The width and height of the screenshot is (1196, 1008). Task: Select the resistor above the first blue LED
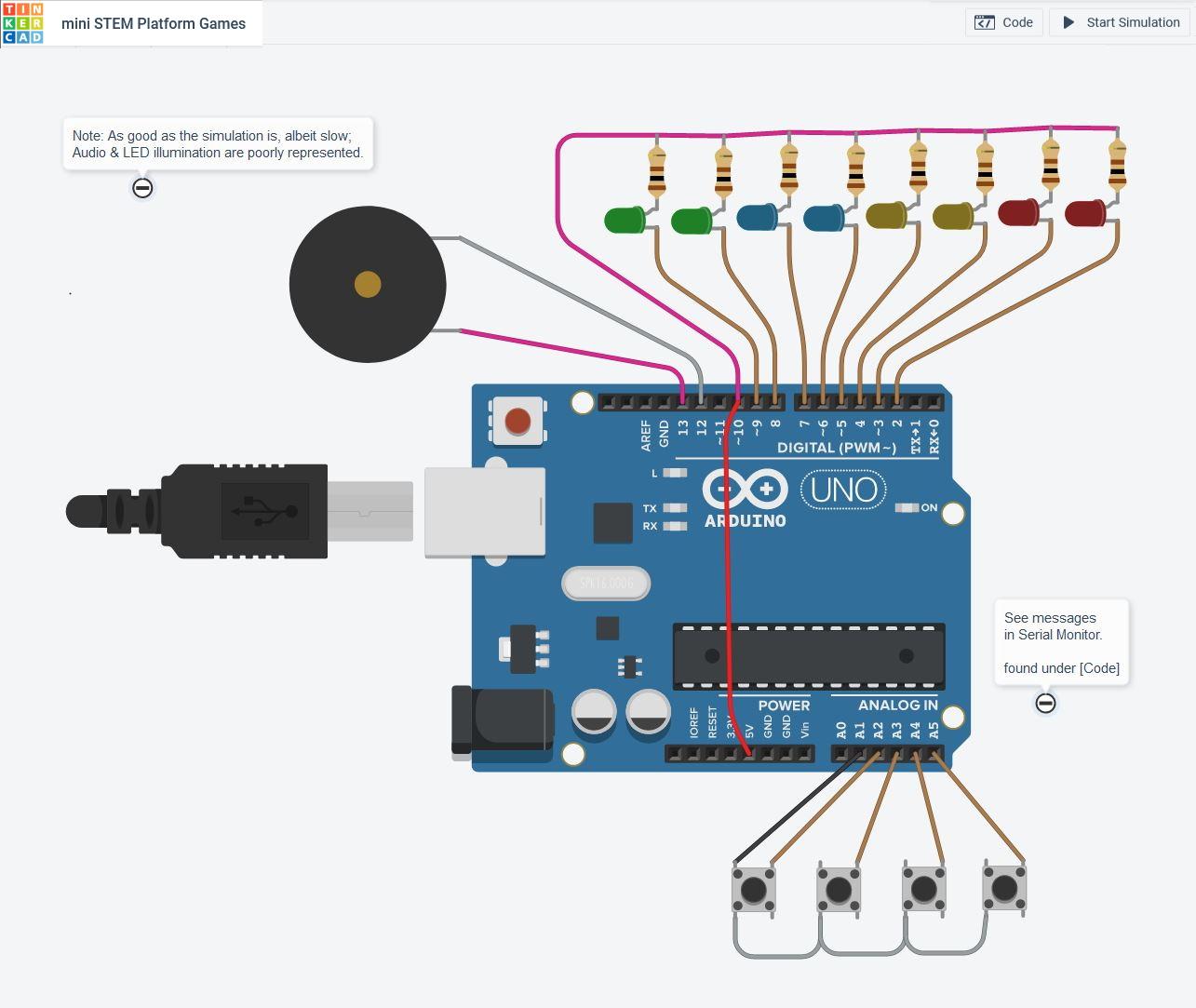point(788,168)
